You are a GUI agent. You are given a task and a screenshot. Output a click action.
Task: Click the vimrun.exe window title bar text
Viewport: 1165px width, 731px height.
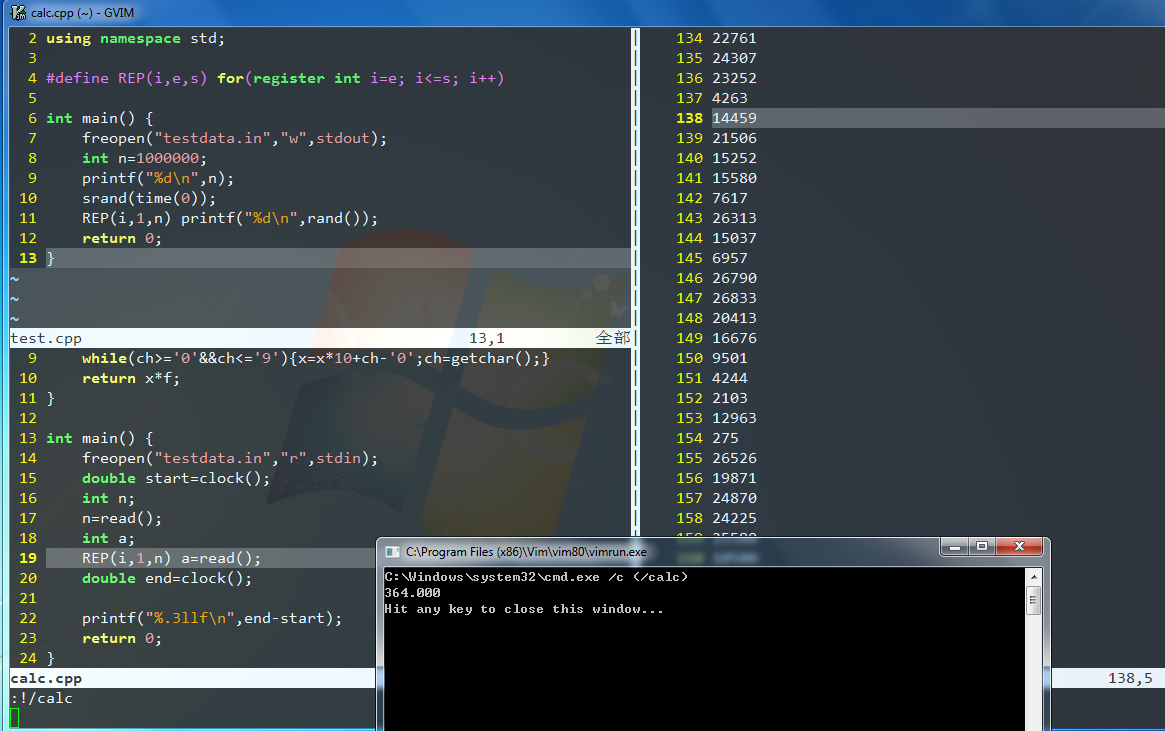click(x=526, y=552)
